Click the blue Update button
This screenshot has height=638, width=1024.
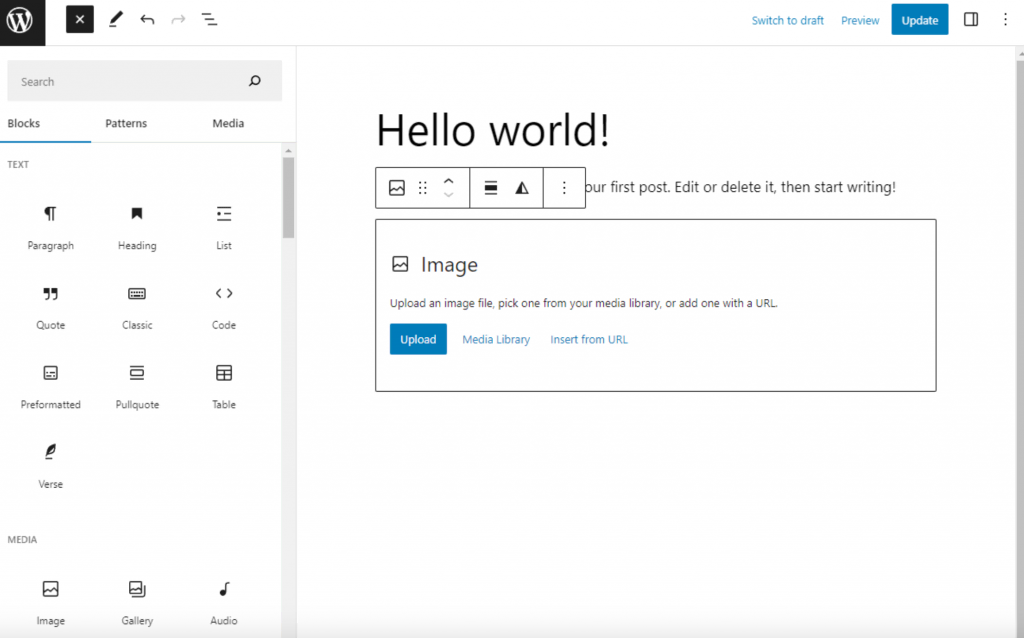point(919,20)
